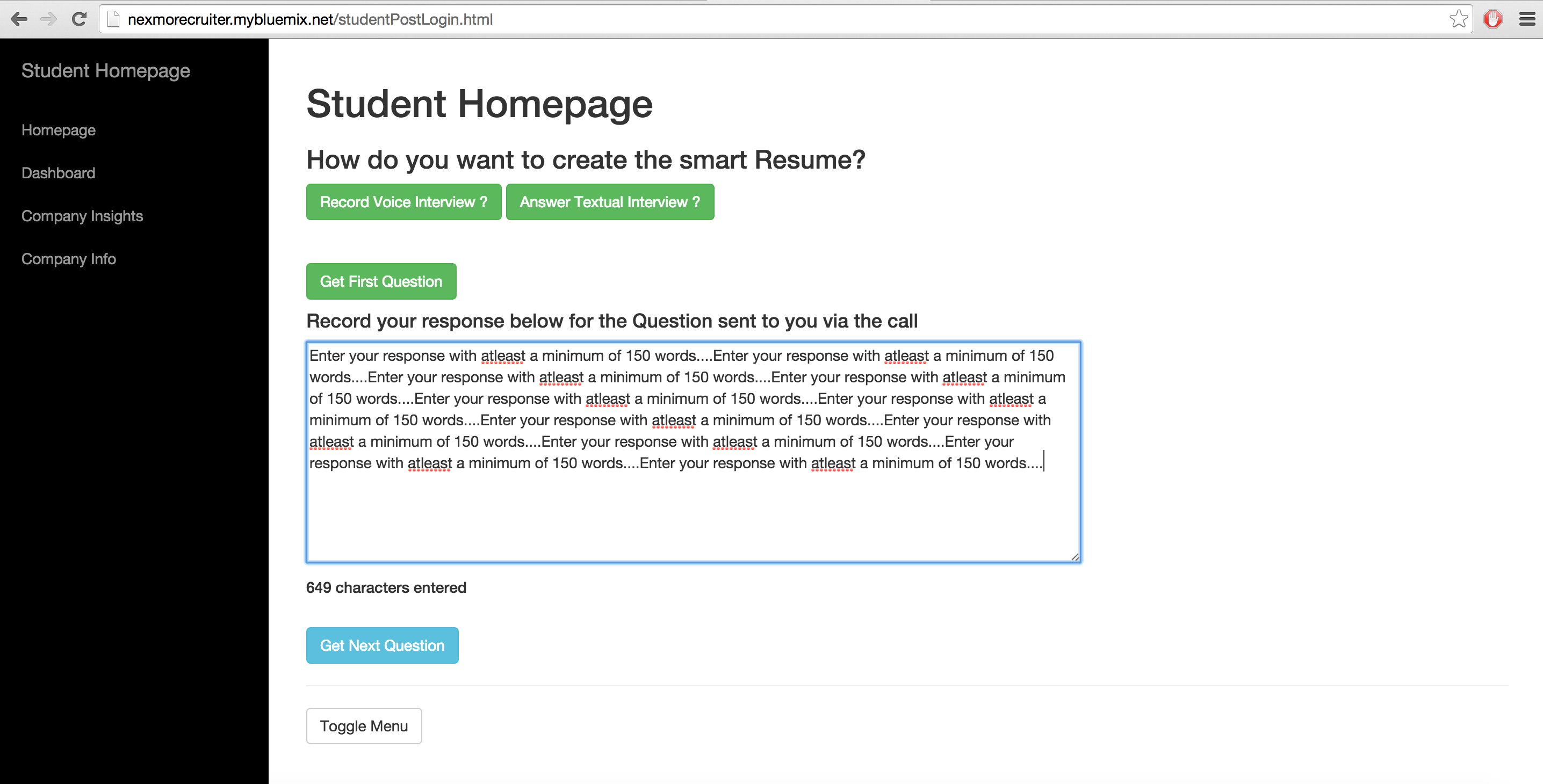Open Homepage in the sidebar
This screenshot has height=784, width=1543.
point(59,130)
